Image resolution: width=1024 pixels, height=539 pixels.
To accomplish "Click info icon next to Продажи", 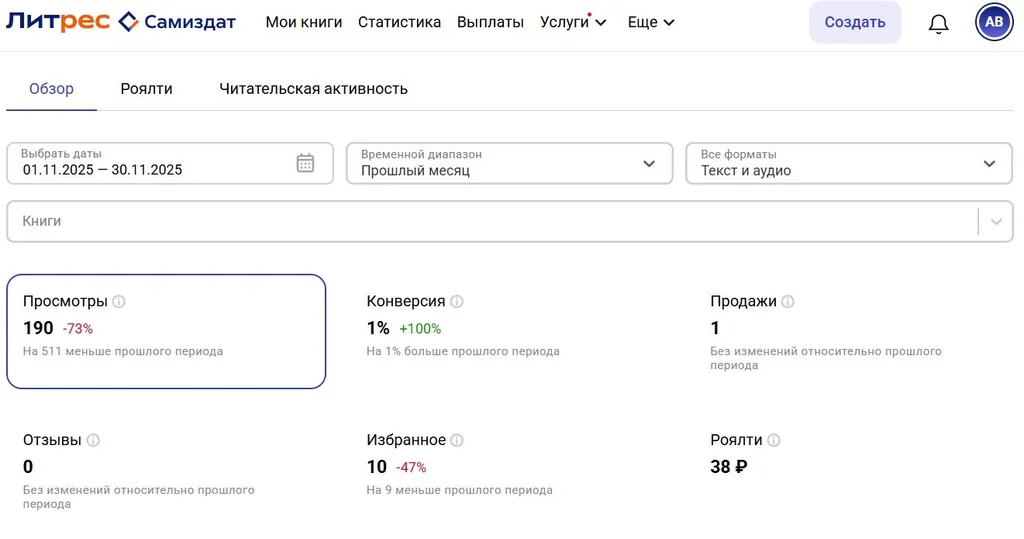I will (788, 301).
